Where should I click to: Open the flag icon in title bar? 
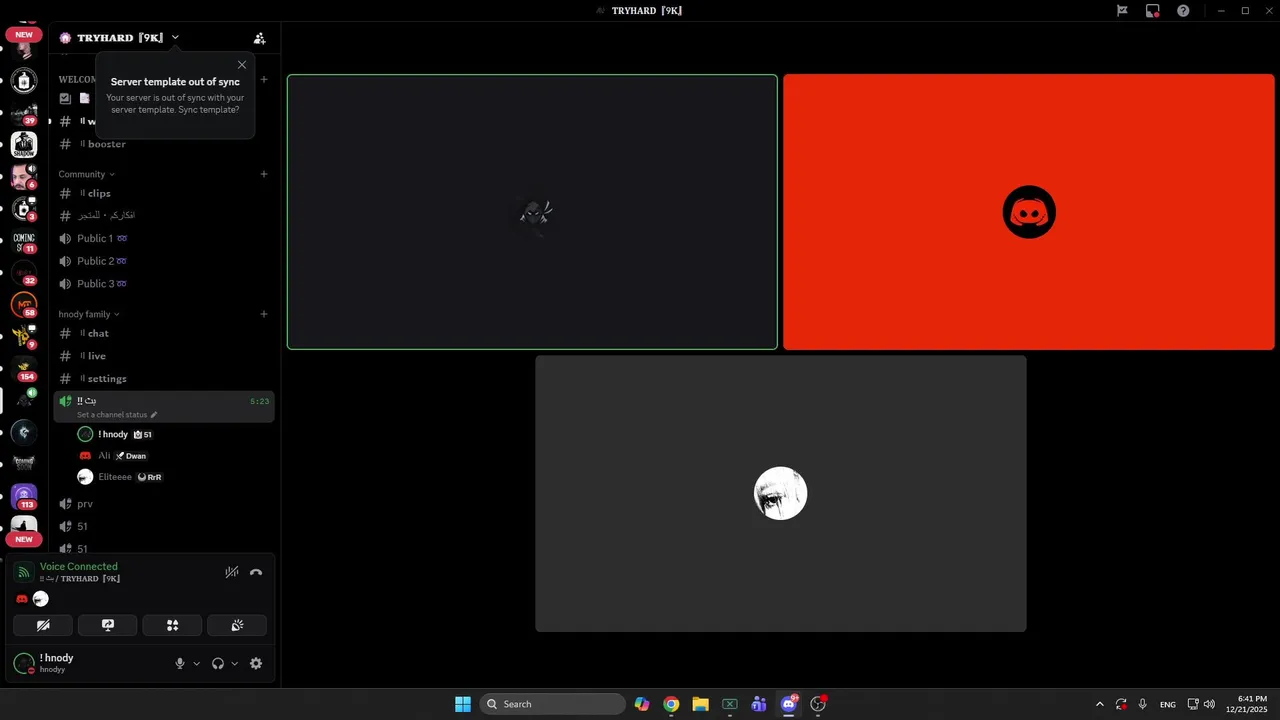click(1122, 11)
